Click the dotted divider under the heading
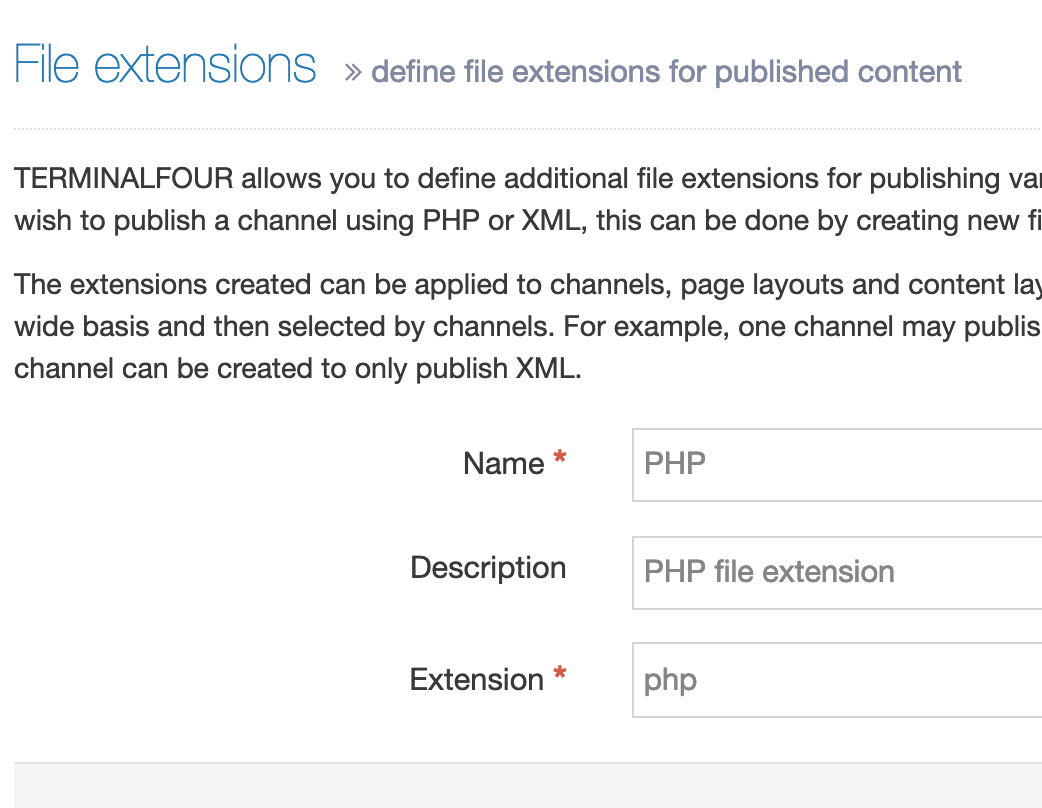The image size is (1042, 808). tap(527, 129)
